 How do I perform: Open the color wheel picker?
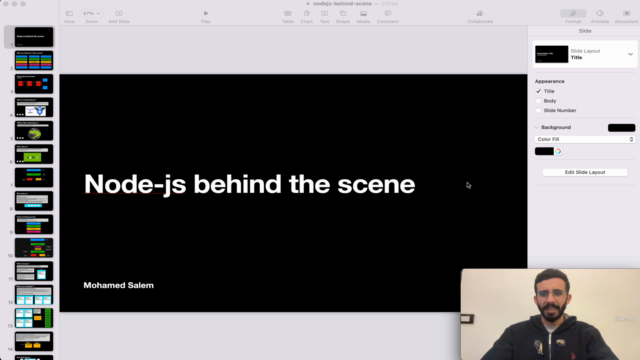point(558,151)
